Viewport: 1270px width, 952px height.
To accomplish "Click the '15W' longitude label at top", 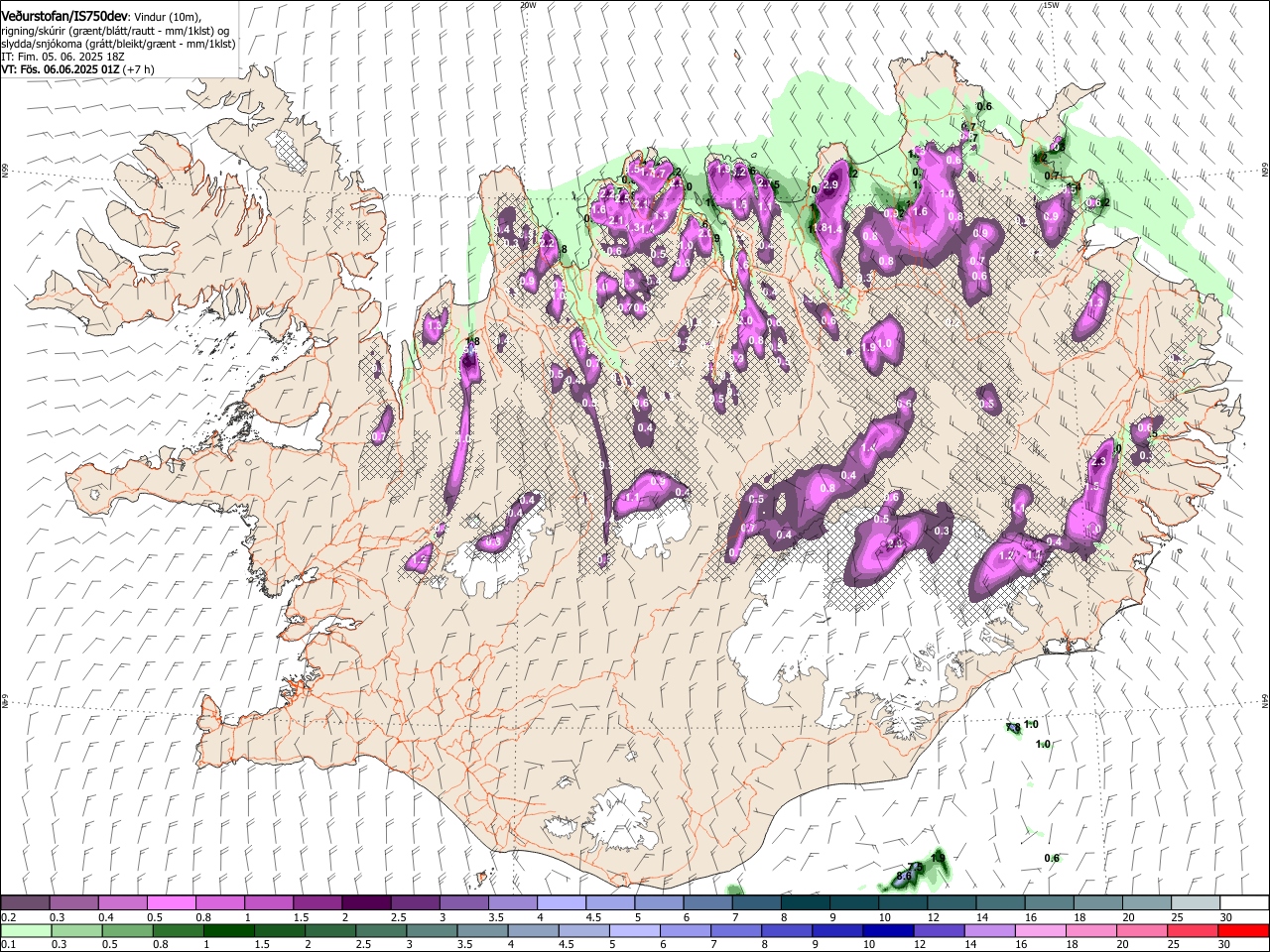I will click(x=1052, y=5).
